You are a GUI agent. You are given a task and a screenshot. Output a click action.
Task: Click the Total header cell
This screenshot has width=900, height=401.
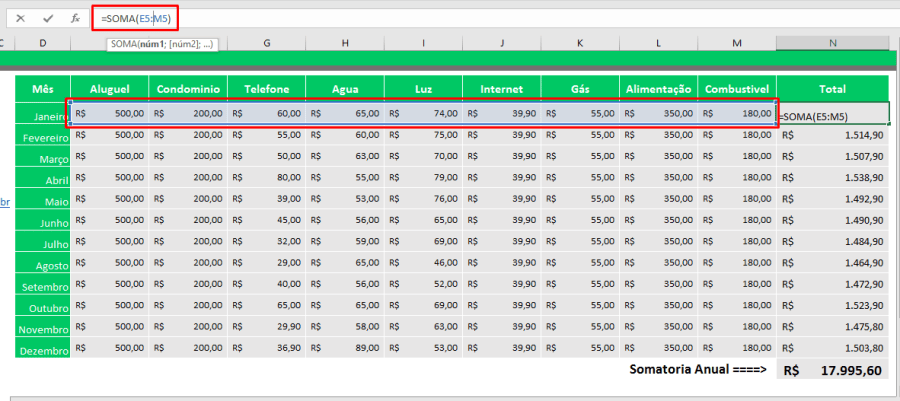point(833,89)
